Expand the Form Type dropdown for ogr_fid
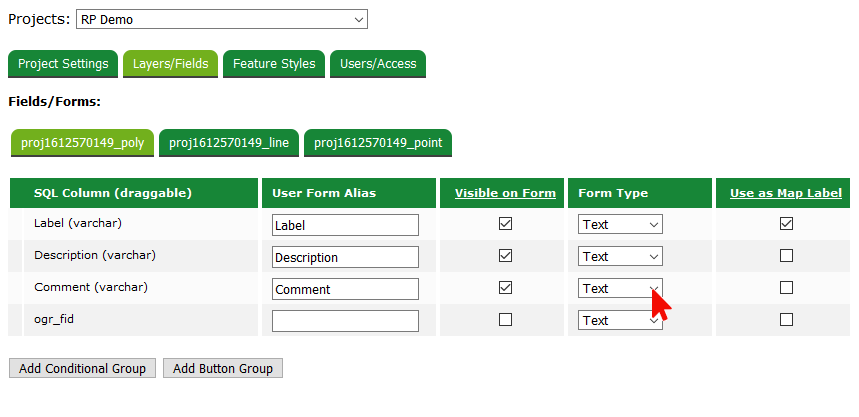 [620, 321]
